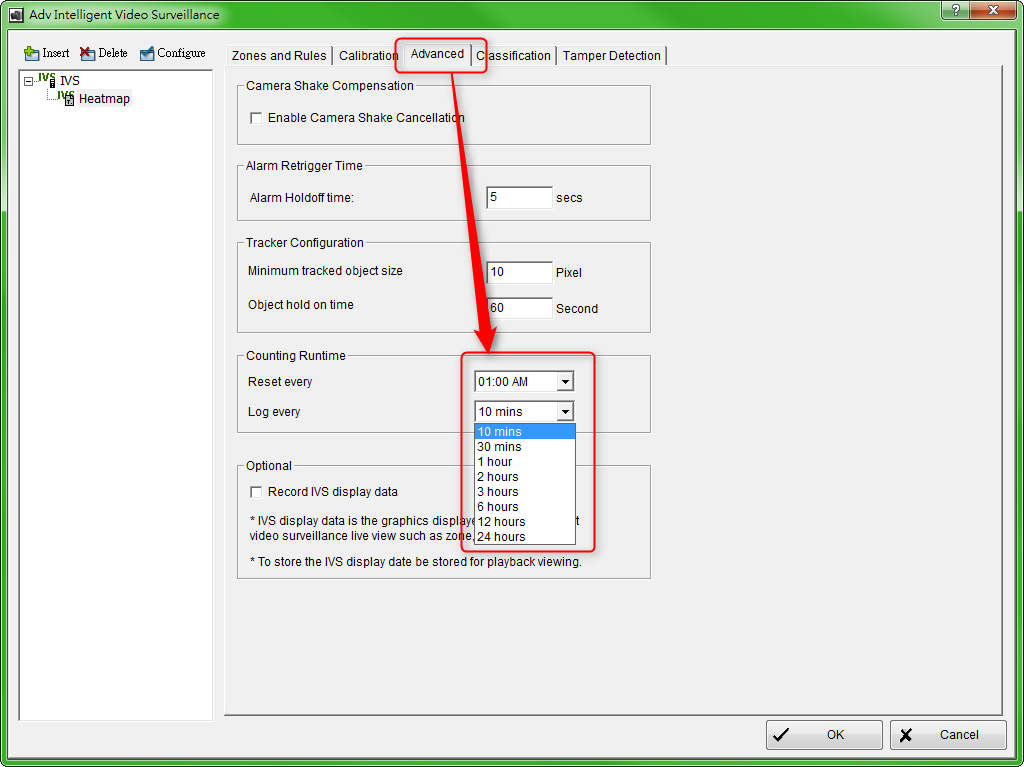The height and width of the screenshot is (767, 1024).
Task: Enable Camera Shake Cancellation checkbox
Action: coord(257,118)
